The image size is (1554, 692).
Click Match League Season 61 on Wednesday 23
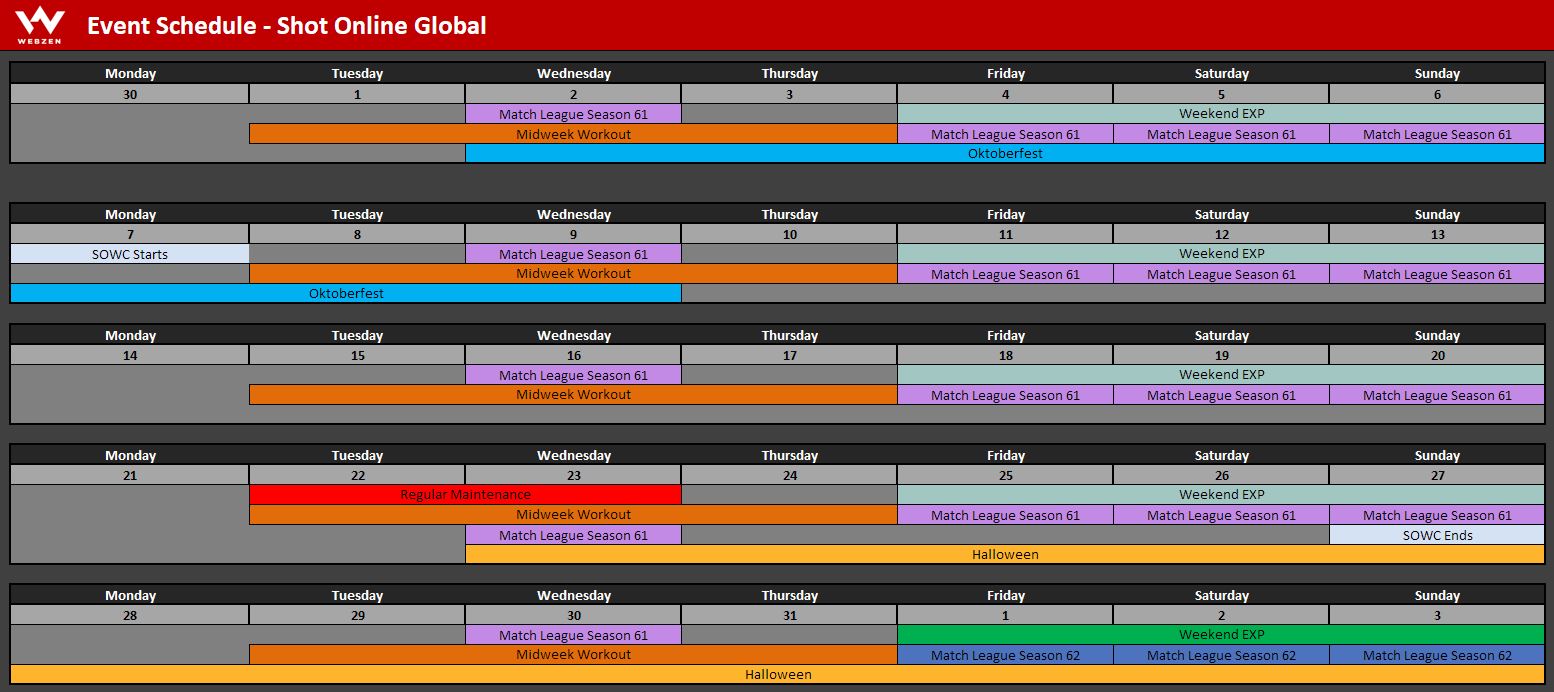pos(573,535)
